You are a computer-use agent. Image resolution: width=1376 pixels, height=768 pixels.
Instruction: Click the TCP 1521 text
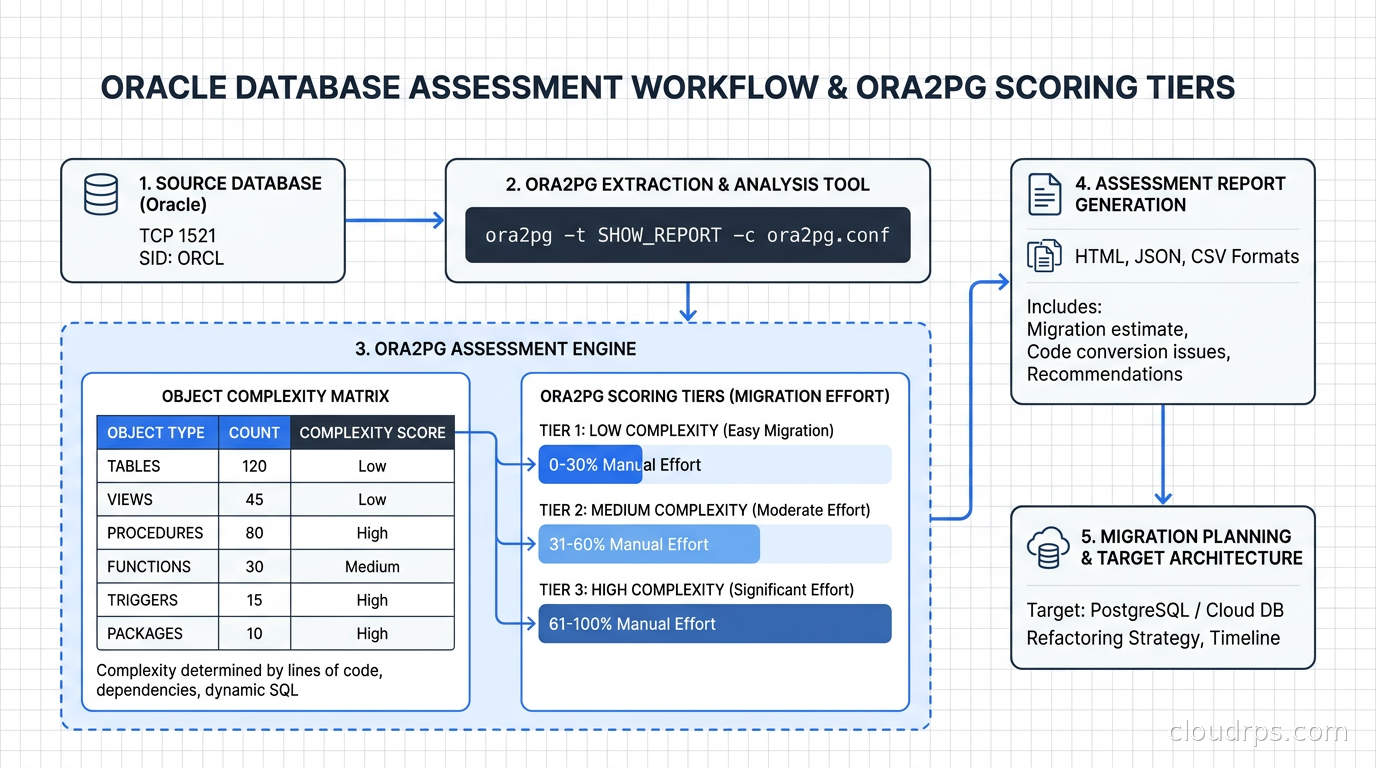point(177,236)
